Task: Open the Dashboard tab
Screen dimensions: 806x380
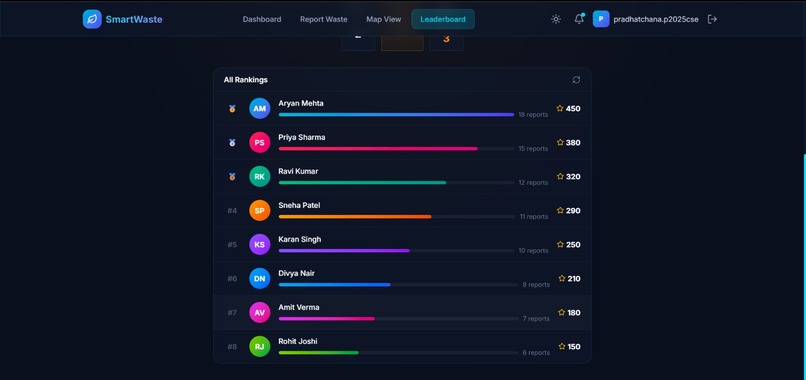Action: [262, 19]
